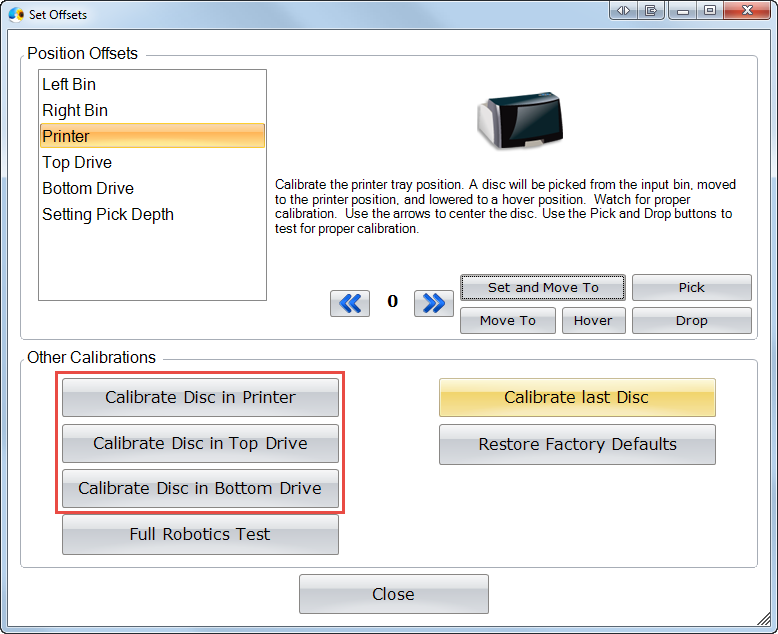Click the Hover button

click(x=593, y=320)
